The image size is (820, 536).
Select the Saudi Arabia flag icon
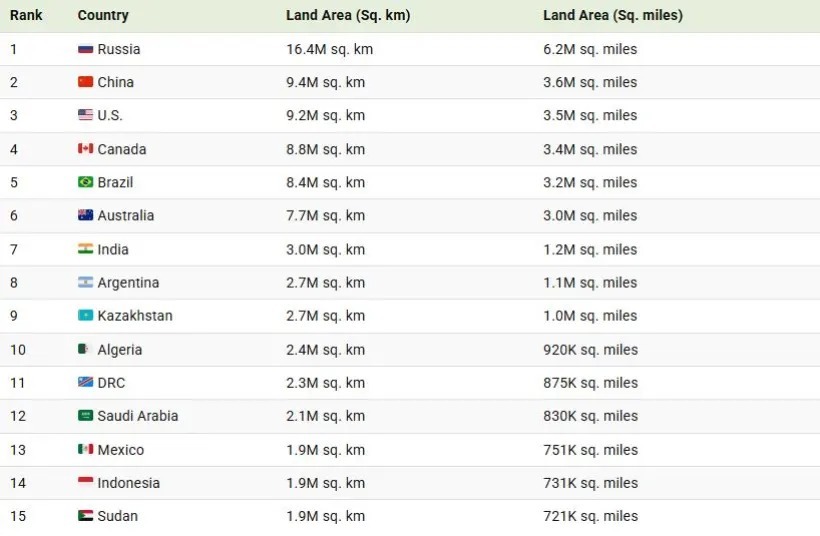[x=85, y=416]
